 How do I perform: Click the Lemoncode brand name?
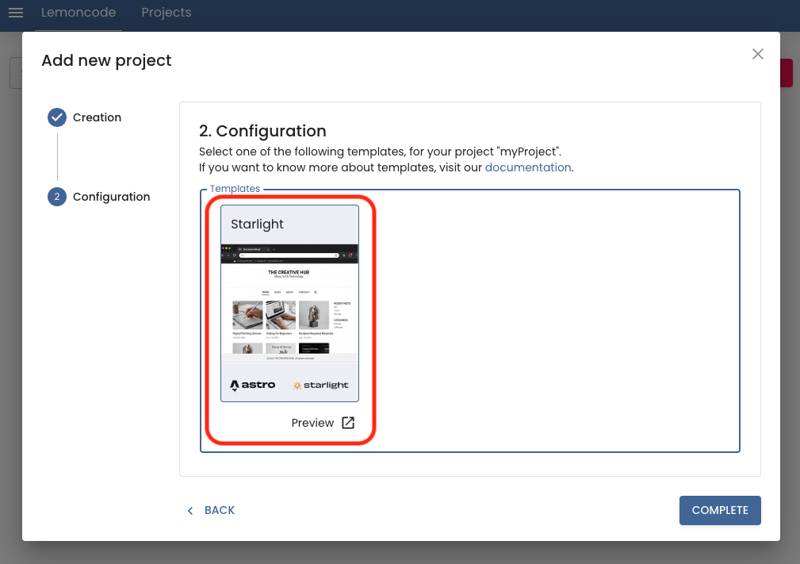click(78, 13)
